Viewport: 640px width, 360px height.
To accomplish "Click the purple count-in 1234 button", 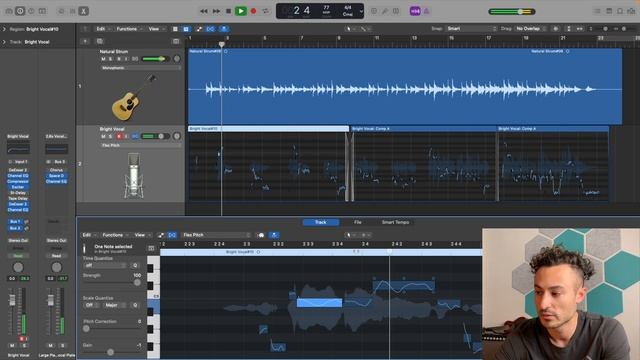I will pos(415,11).
